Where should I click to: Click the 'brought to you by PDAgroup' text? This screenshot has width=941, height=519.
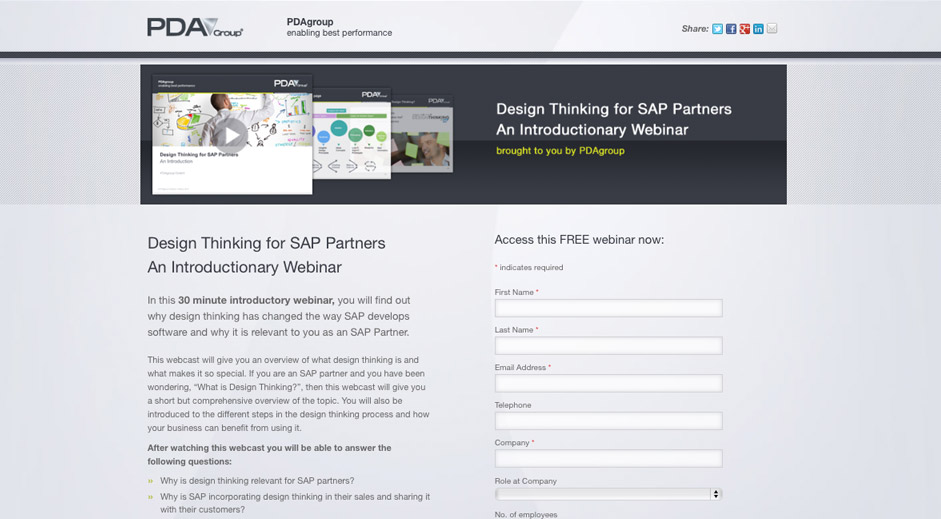pyautogui.click(x=560, y=151)
